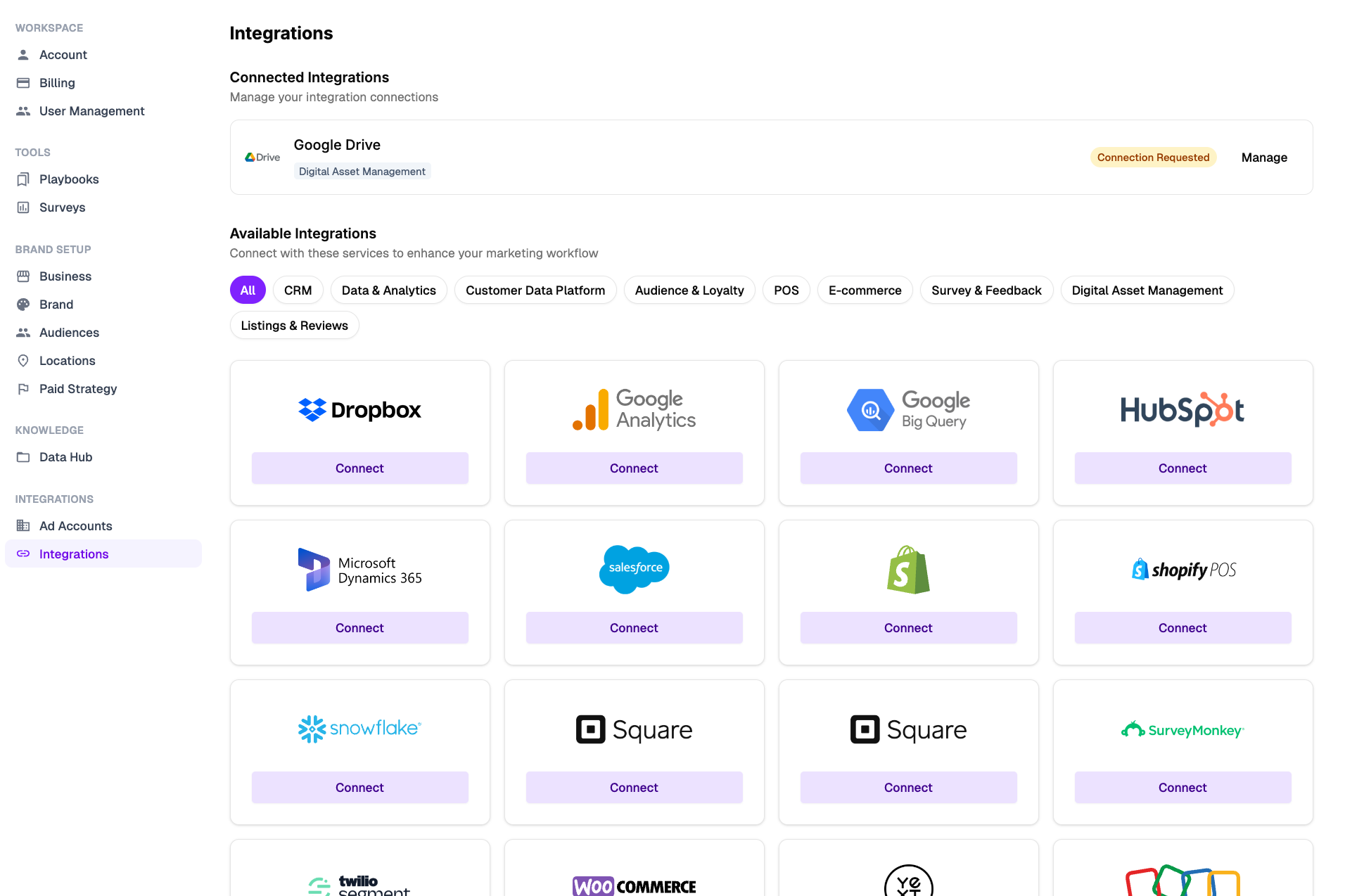Click the Ad Accounts building icon
Viewport: 1364px width, 896px height.
tap(23, 526)
